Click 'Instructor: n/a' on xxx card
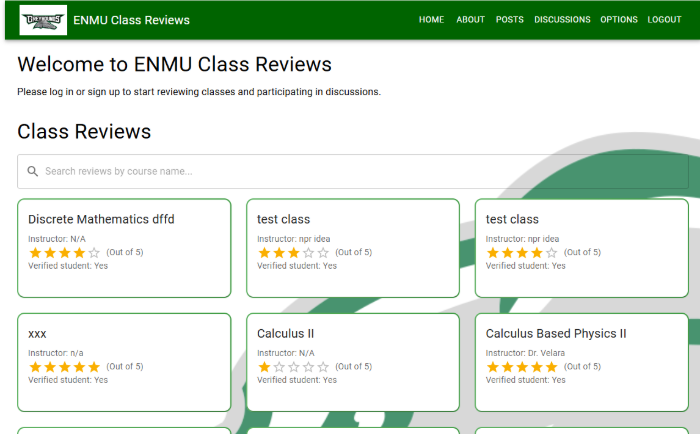700x434 pixels. [x=56, y=353]
